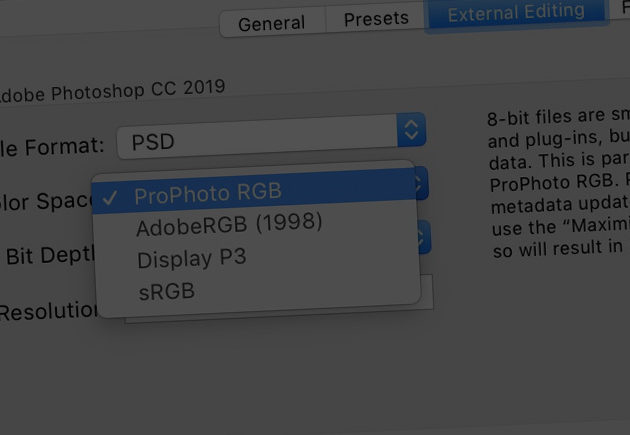630x435 pixels.
Task: Open the File Format PSD dropdown
Action: pos(271,137)
